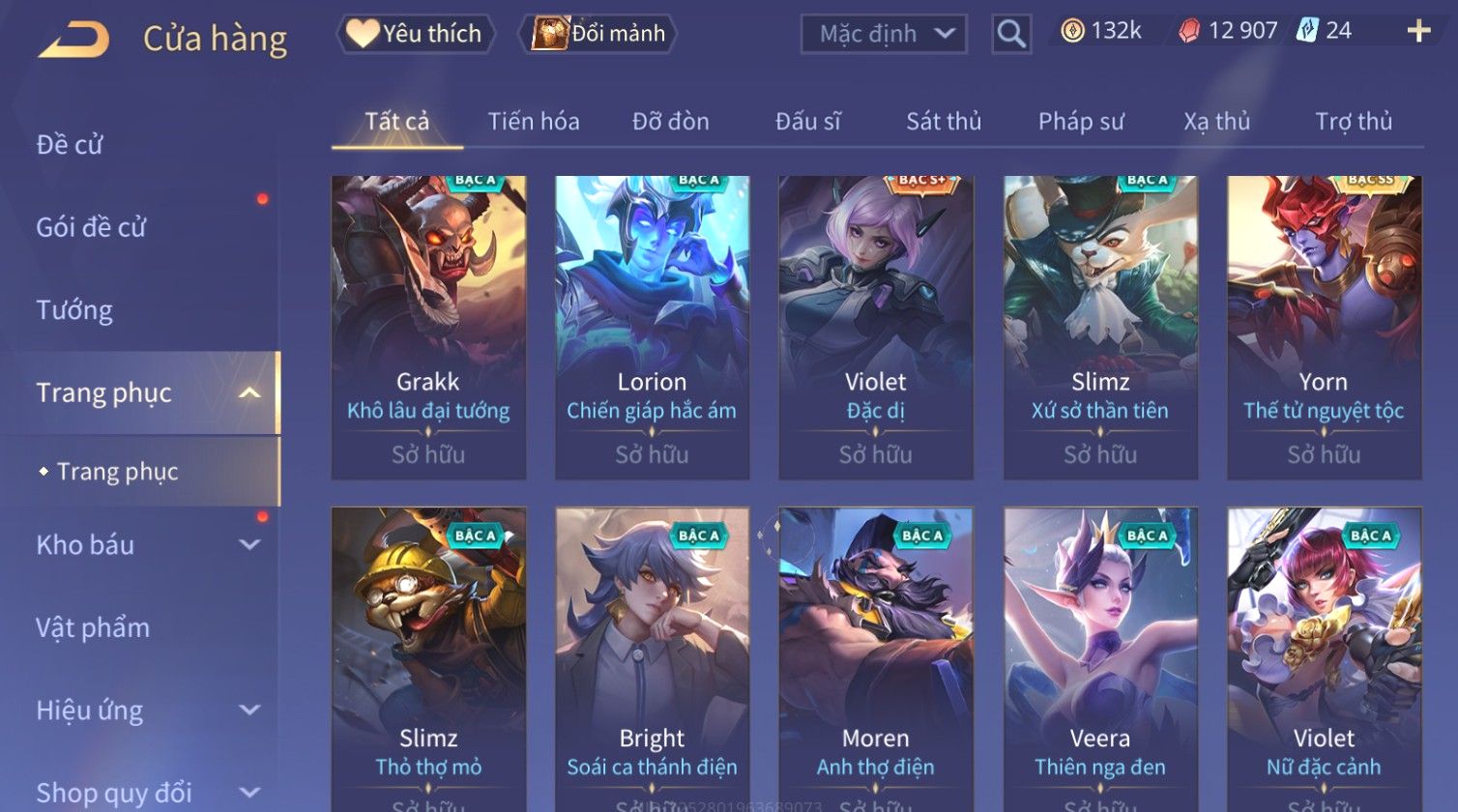Click the red gem currency icon
1458x812 pixels.
(1188, 31)
